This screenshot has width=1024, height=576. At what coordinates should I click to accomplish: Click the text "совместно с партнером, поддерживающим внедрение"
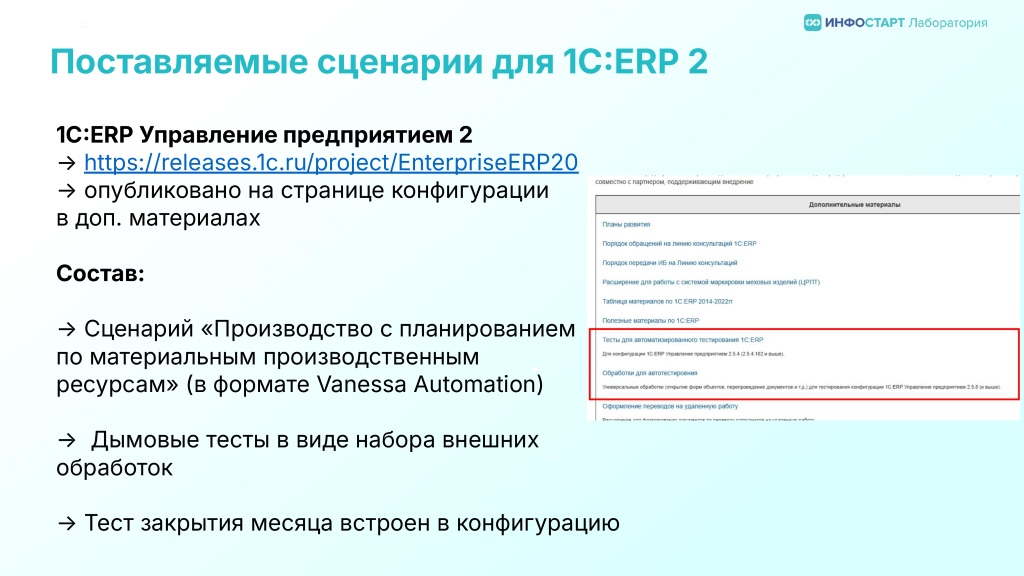point(674,182)
